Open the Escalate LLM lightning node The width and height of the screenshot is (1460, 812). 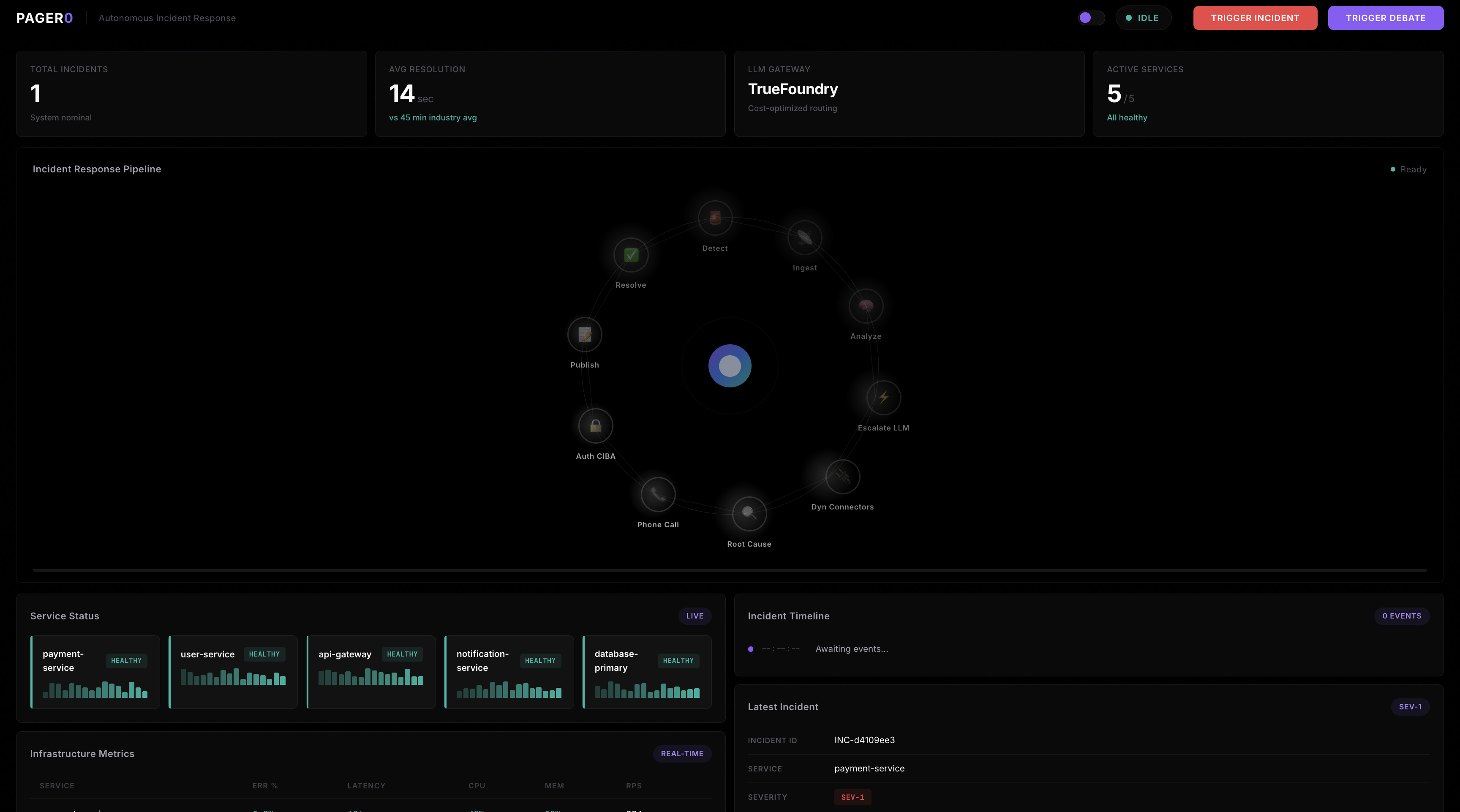pos(883,397)
